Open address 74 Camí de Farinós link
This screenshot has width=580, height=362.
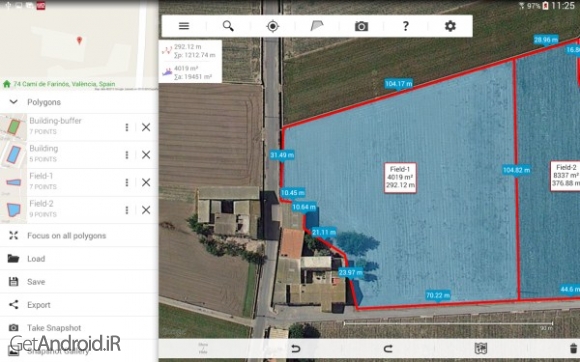coord(64,84)
